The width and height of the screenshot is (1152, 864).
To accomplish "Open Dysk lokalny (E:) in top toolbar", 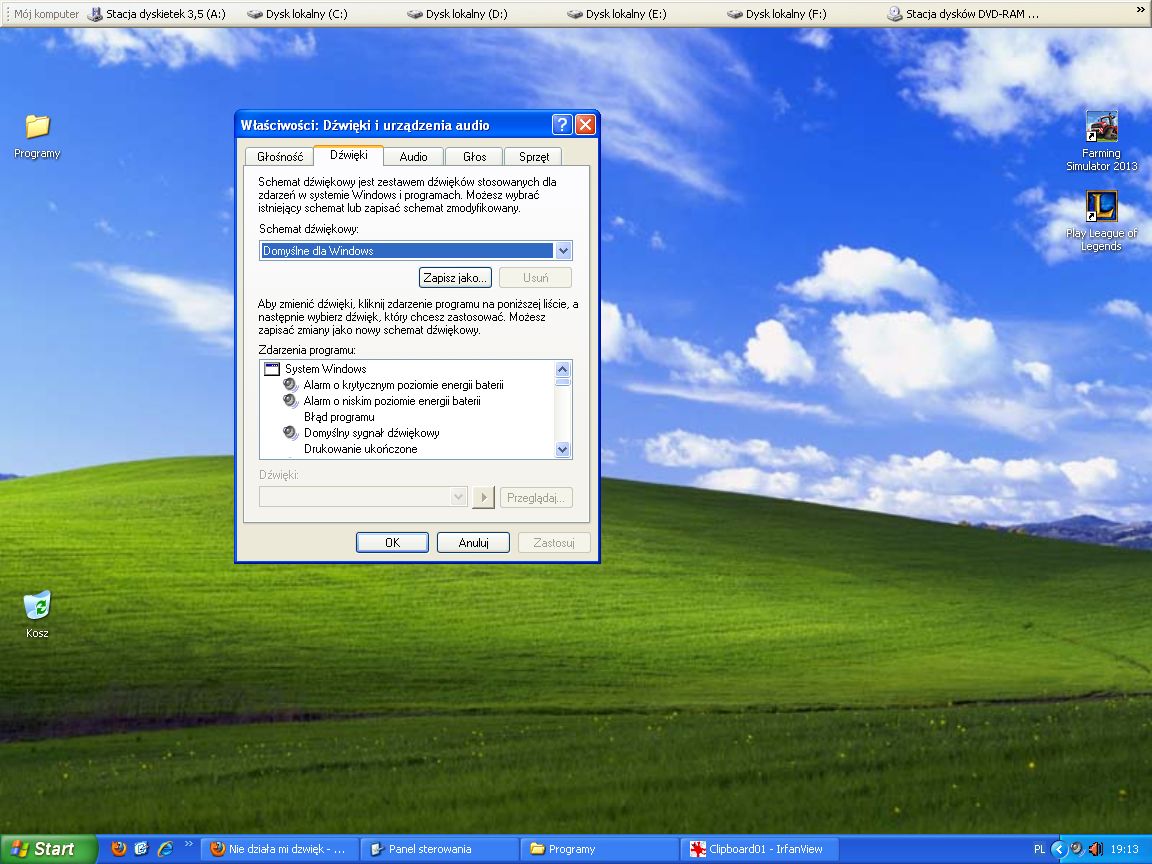I will click(x=617, y=14).
